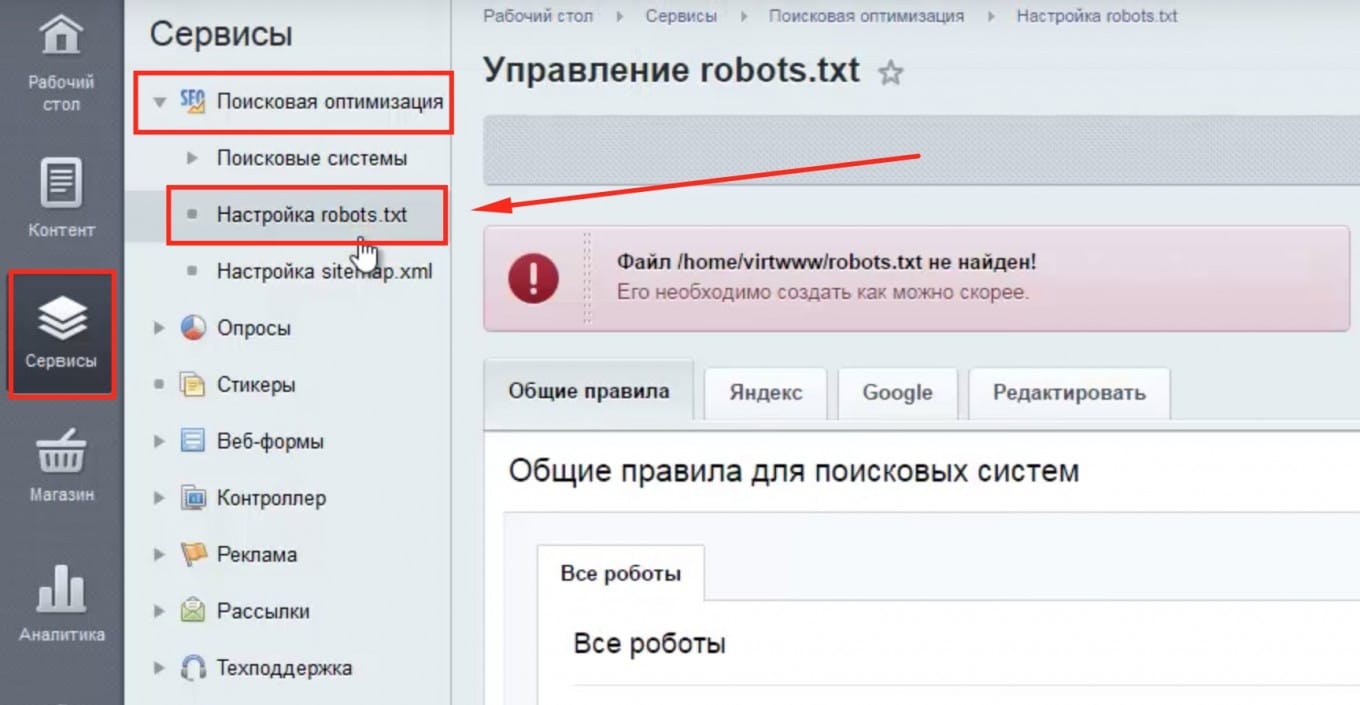This screenshot has height=705, width=1360.
Task: Collapse the Поисковая оптимизация section
Action: click(x=159, y=102)
